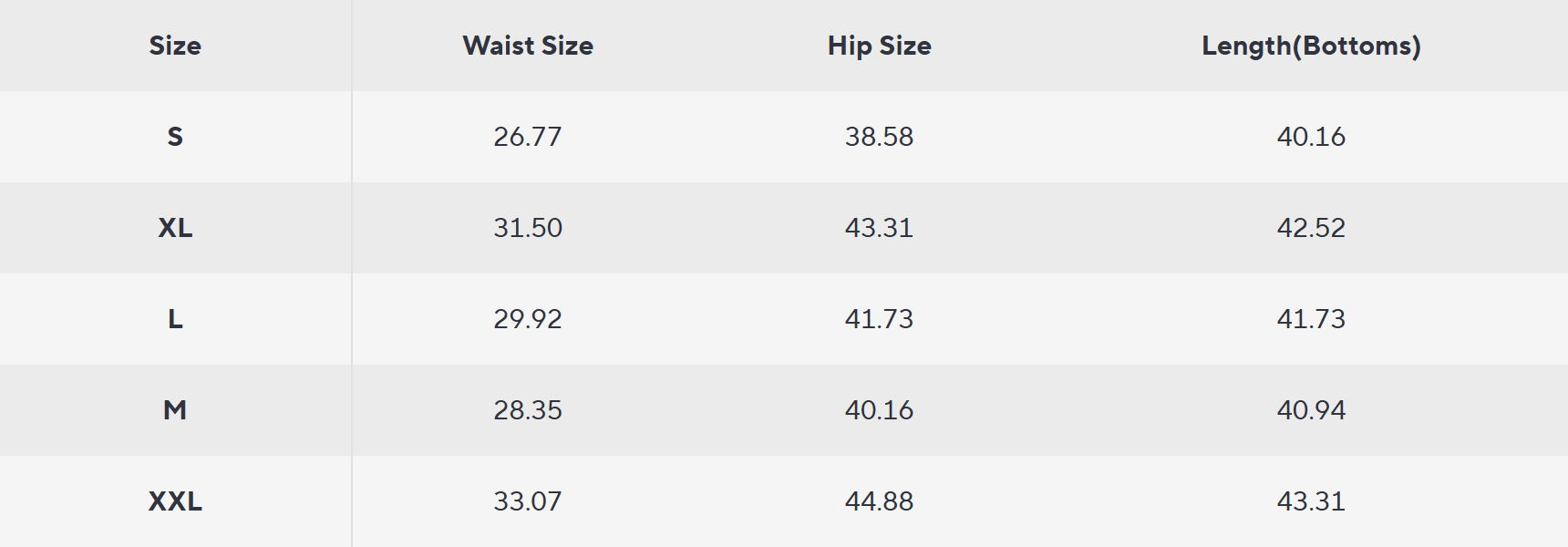Click length value 42.52 in XL row
This screenshot has height=547, width=1568.
[x=1311, y=228]
